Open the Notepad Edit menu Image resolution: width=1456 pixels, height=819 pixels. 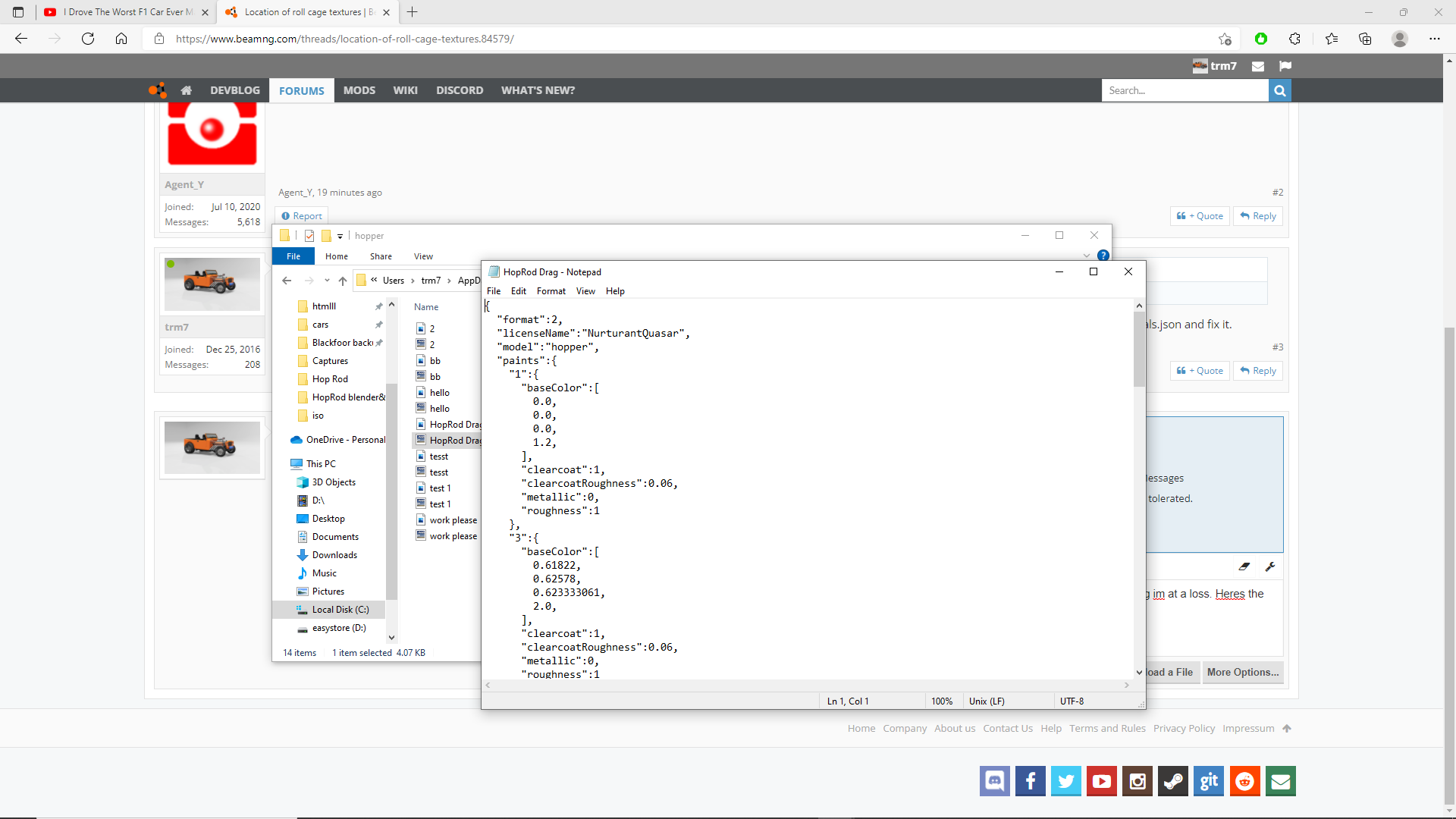tap(519, 291)
